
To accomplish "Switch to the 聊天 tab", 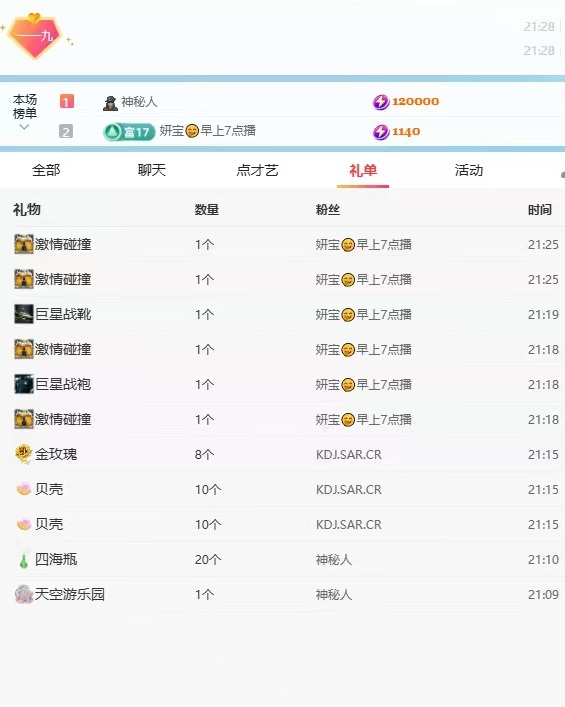I will coord(152,170).
